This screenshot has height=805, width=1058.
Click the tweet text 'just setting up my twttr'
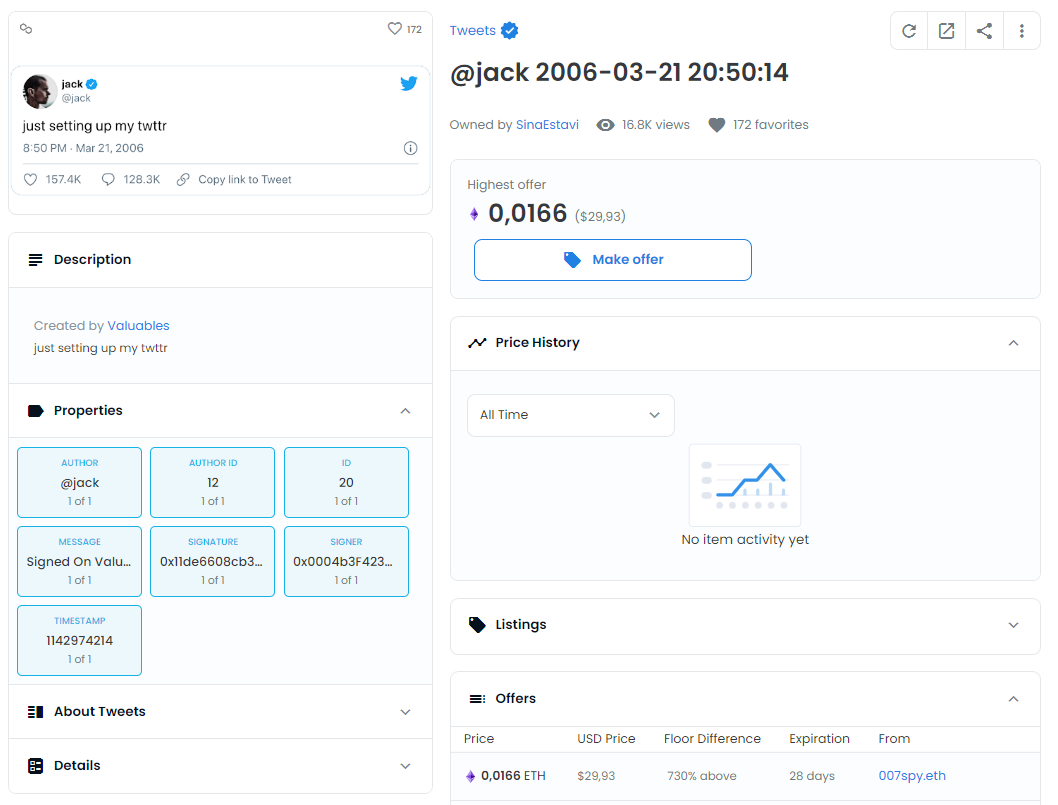pos(94,126)
